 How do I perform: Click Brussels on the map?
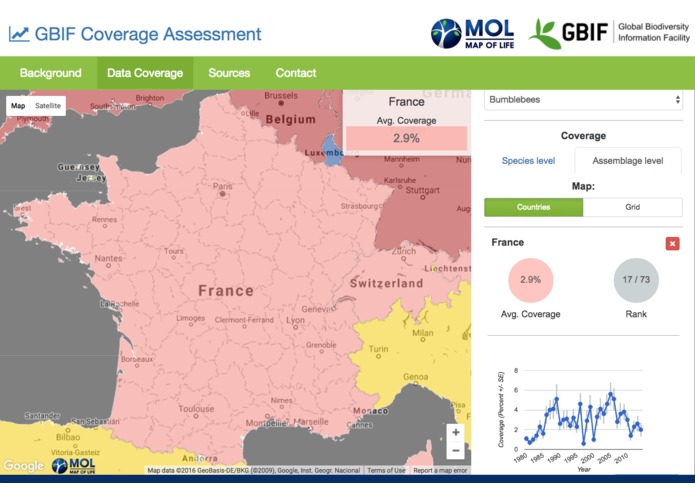click(281, 98)
